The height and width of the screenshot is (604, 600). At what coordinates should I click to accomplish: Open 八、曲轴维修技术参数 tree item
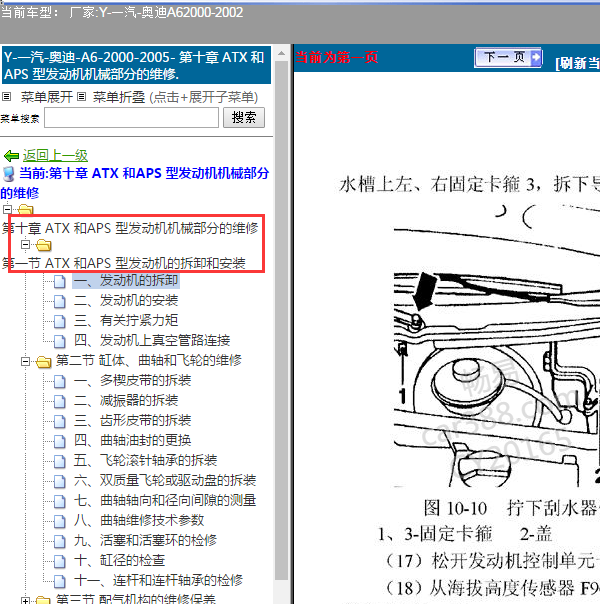coord(139,521)
